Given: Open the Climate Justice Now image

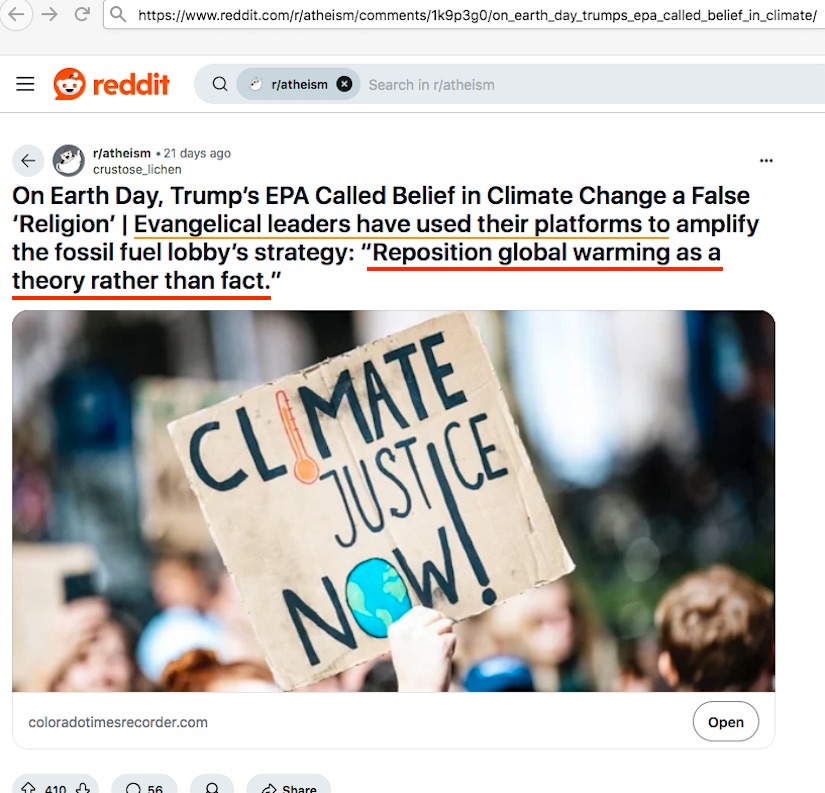Looking at the screenshot, I should click(393, 500).
